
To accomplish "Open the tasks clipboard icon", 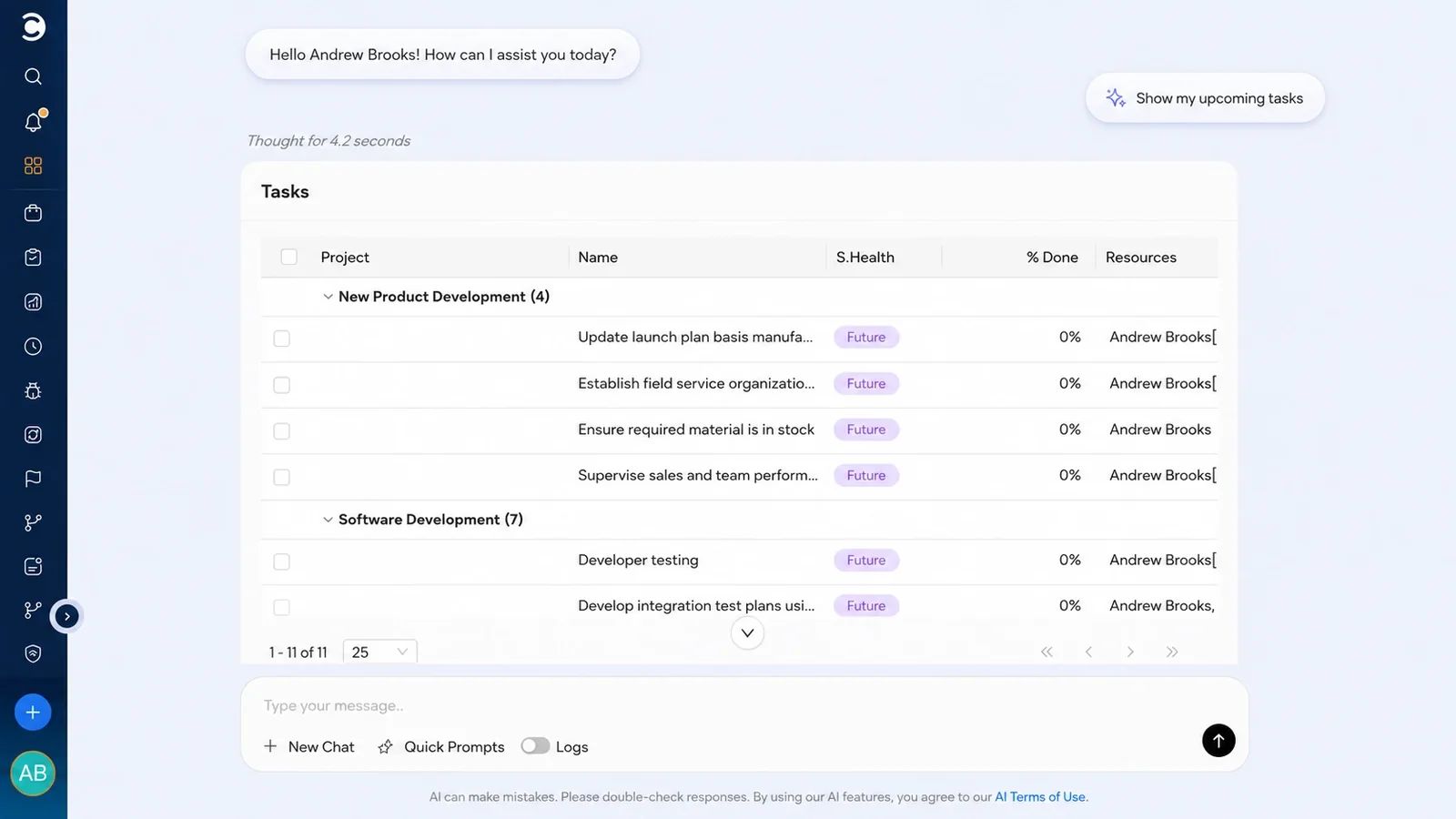I will [x=33, y=258].
